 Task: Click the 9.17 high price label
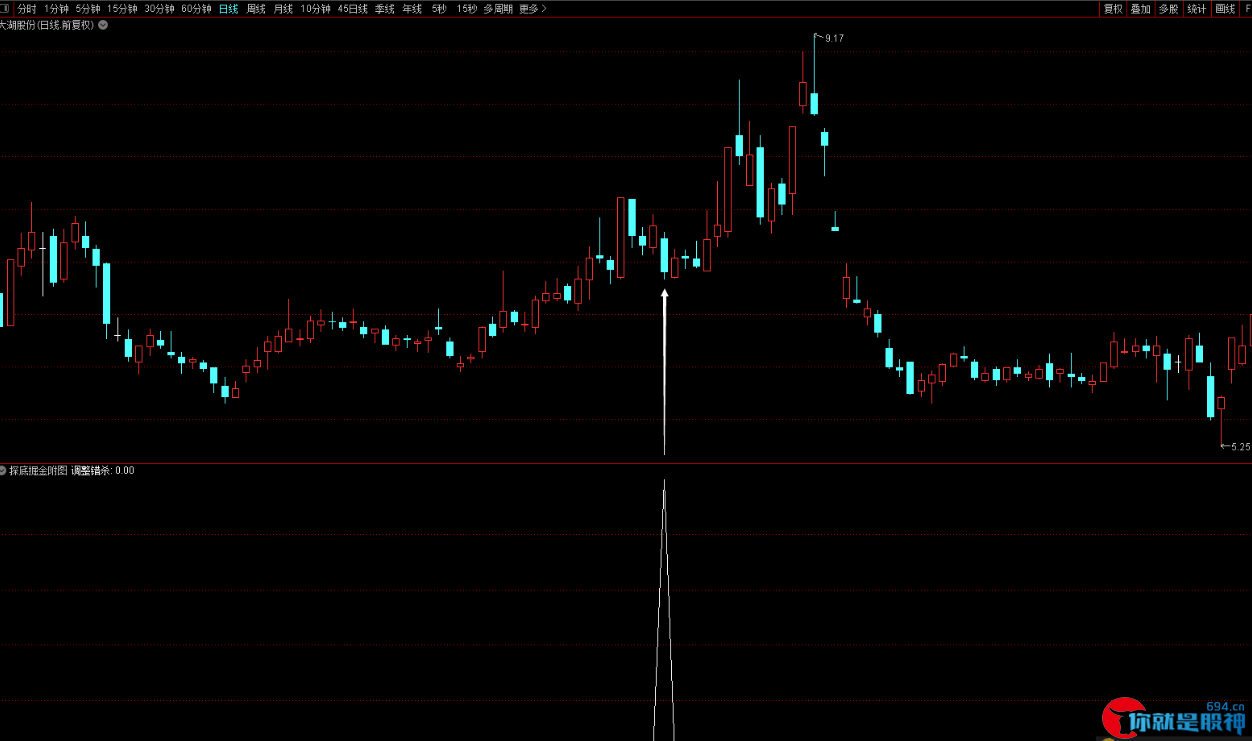(835, 38)
